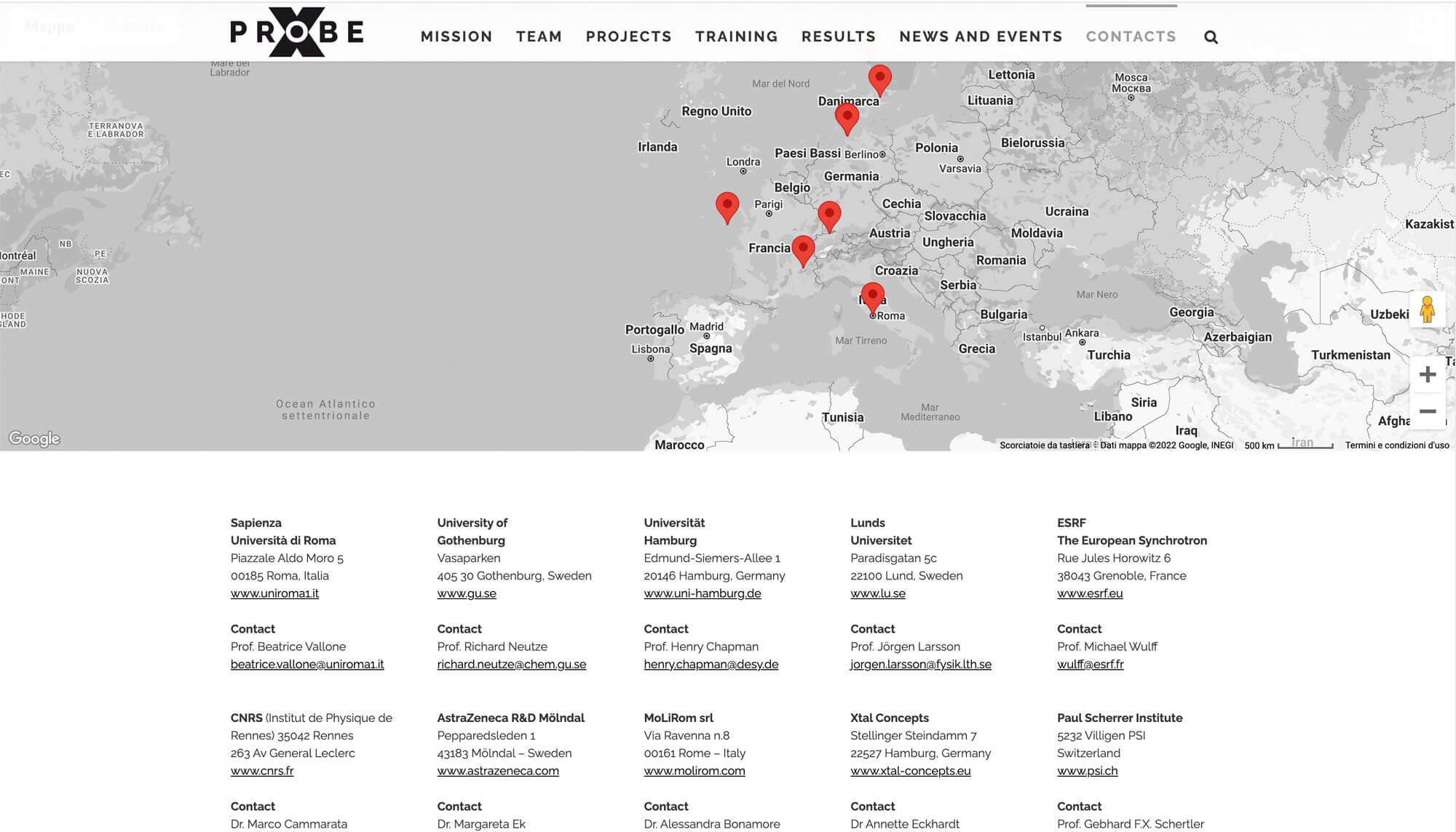Viewport: 1456px width, 832px height.
Task: Open the TEAM menu item
Action: [x=539, y=36]
